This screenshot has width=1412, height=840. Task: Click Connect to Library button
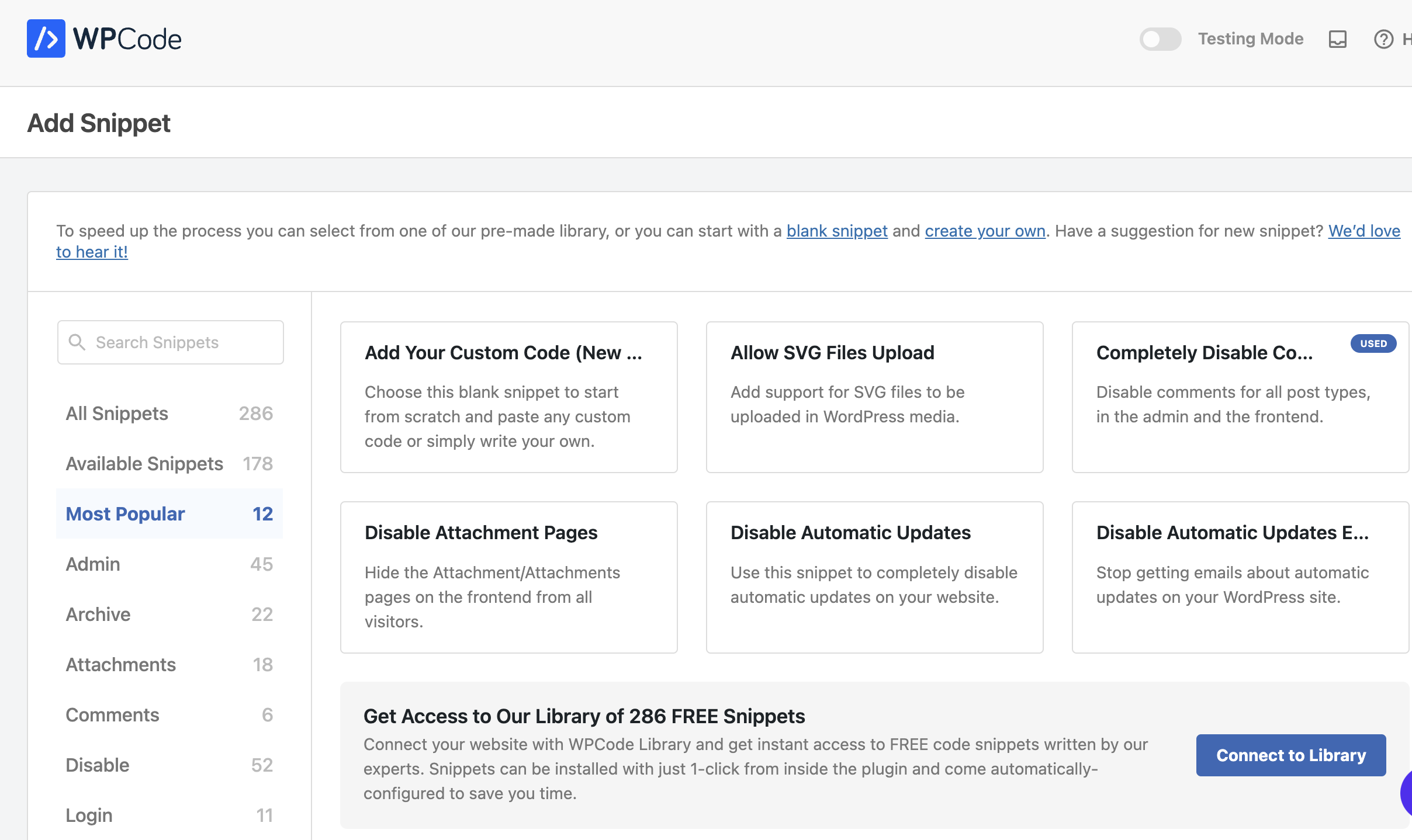point(1291,755)
